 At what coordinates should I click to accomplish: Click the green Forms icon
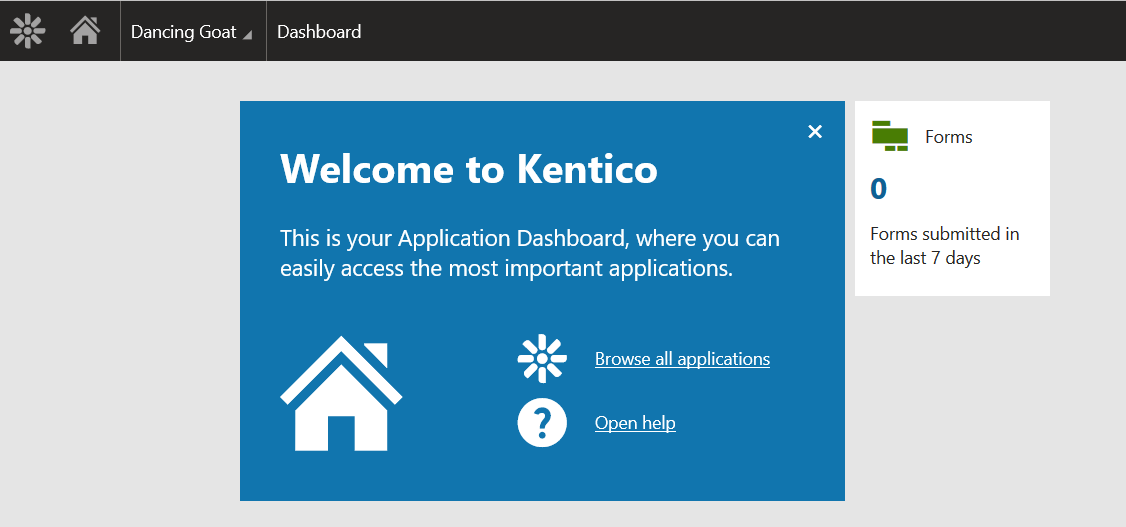click(x=890, y=136)
